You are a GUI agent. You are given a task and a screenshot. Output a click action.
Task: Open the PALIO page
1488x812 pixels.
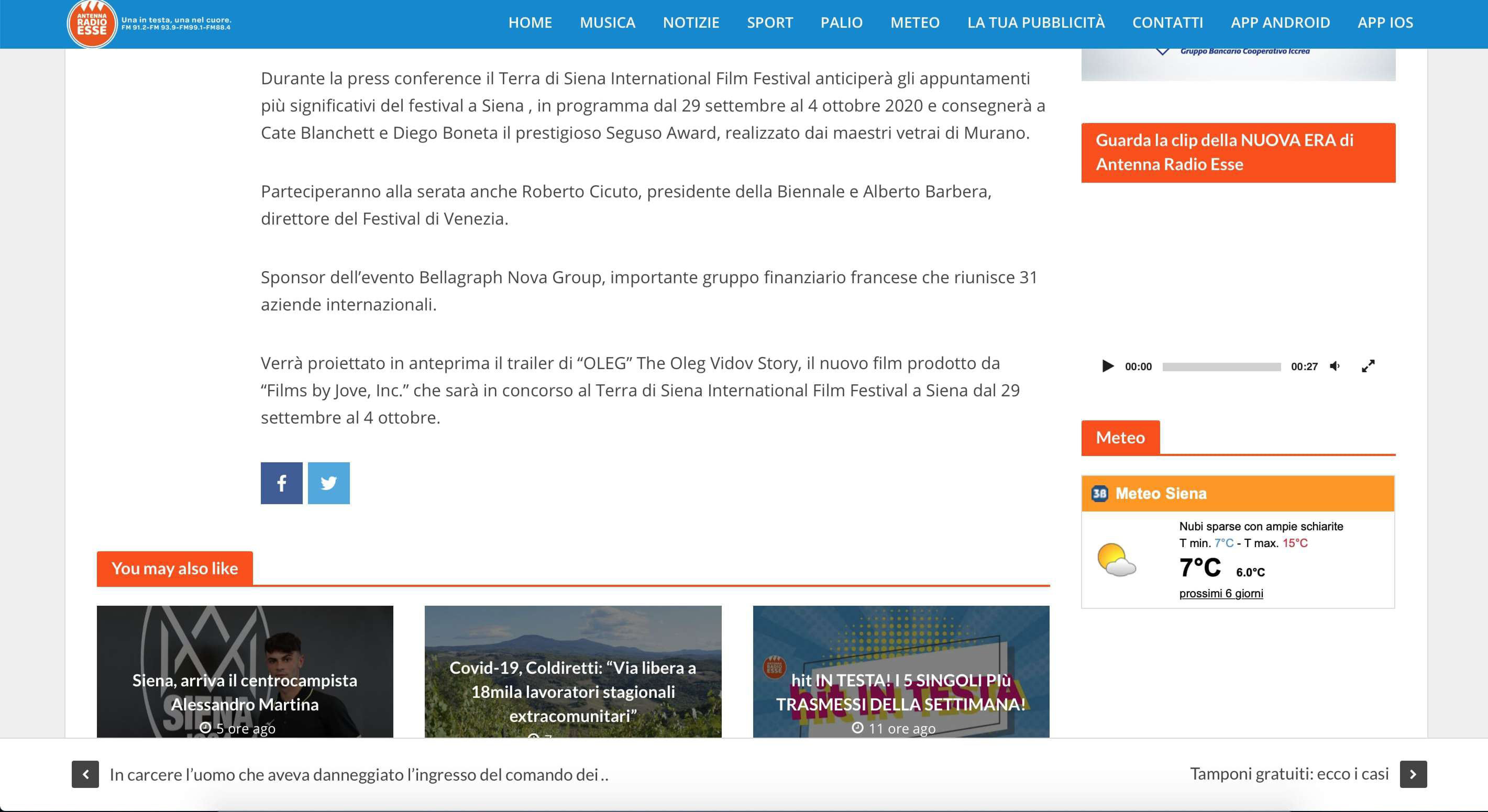point(841,23)
